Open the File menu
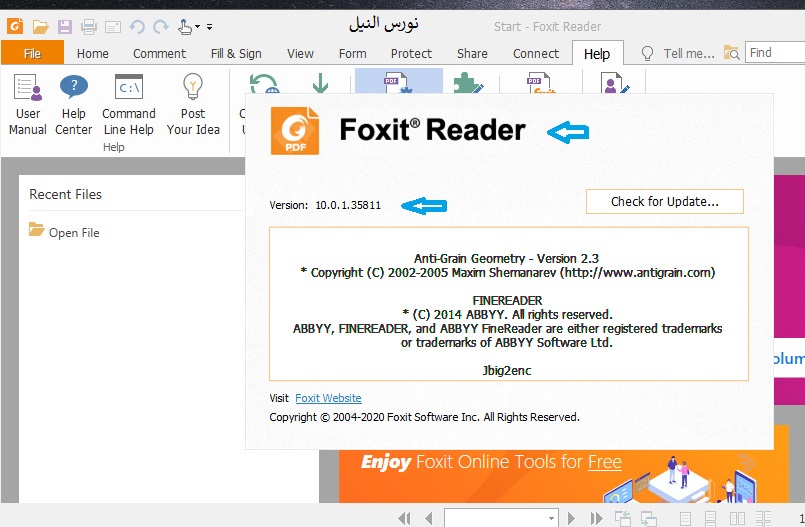Viewport: 805px width, 527px height. [32, 53]
